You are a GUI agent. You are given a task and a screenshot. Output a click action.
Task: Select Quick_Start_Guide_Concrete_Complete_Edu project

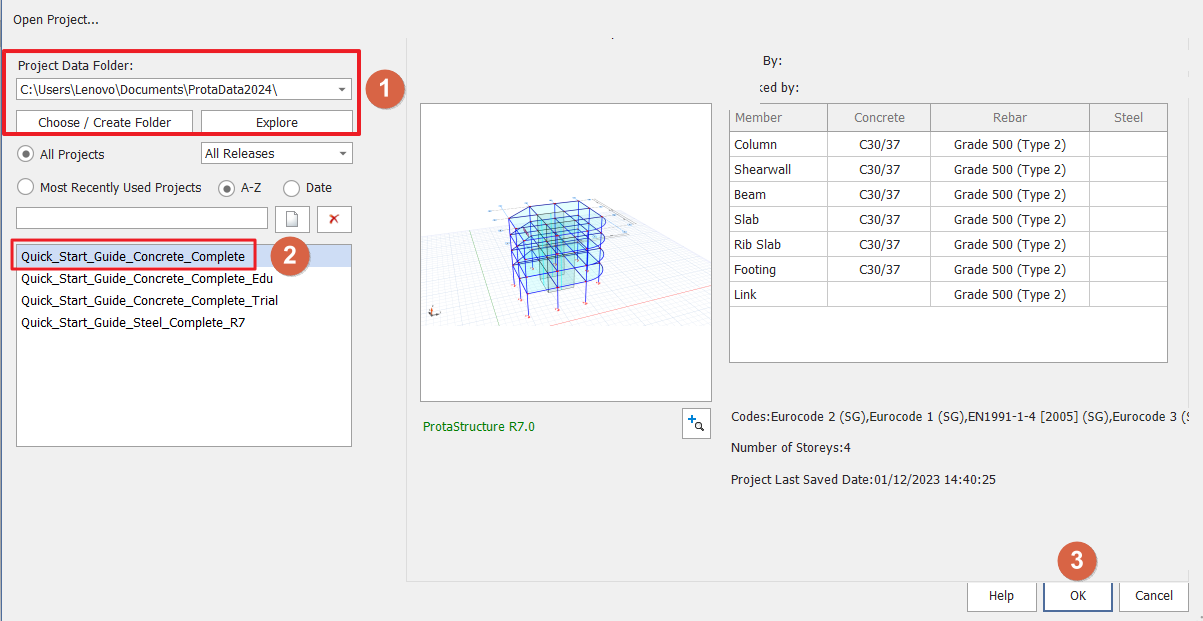pyautogui.click(x=147, y=279)
